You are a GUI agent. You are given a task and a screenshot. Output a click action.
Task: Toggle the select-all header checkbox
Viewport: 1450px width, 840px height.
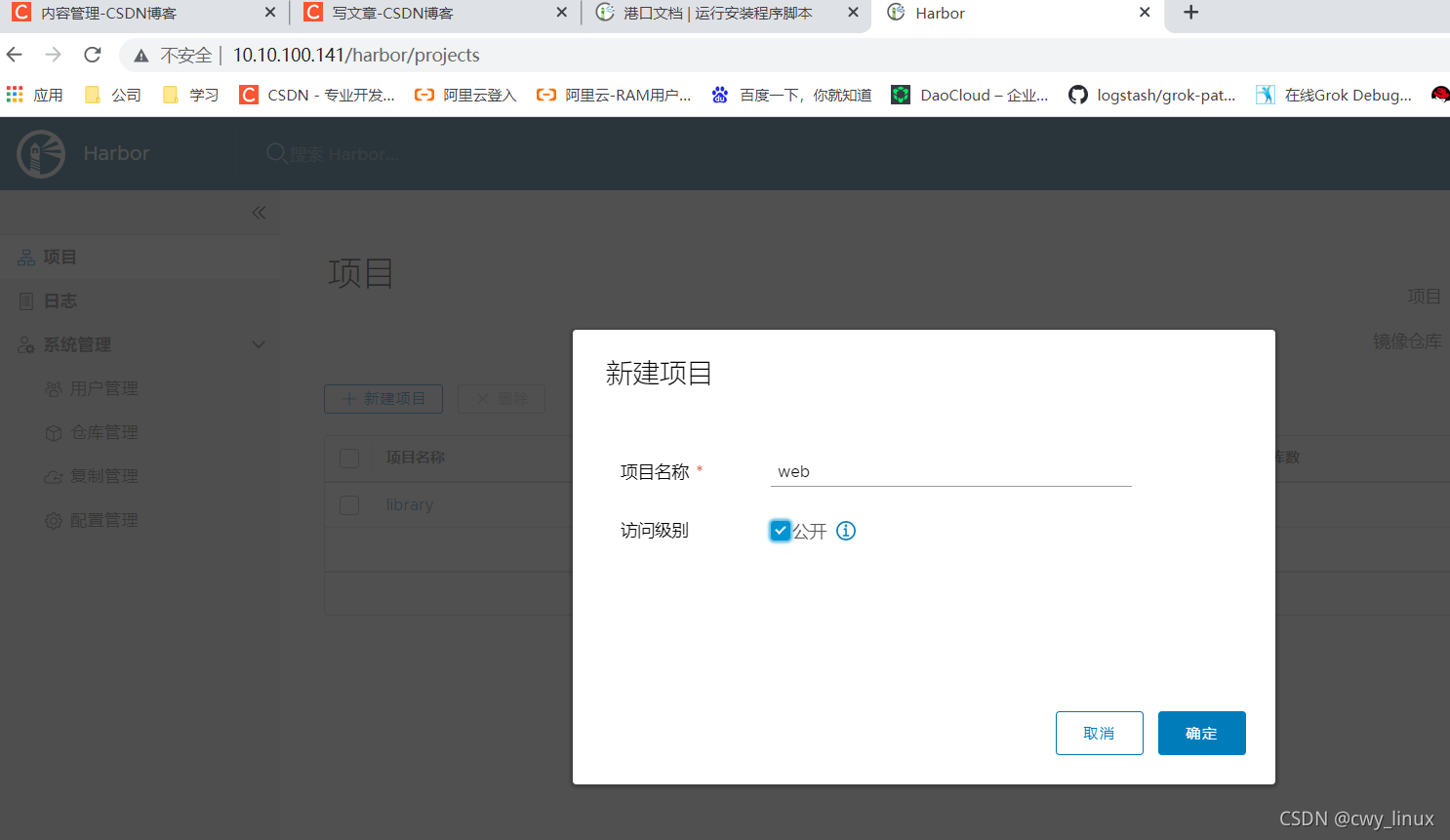[x=349, y=458]
